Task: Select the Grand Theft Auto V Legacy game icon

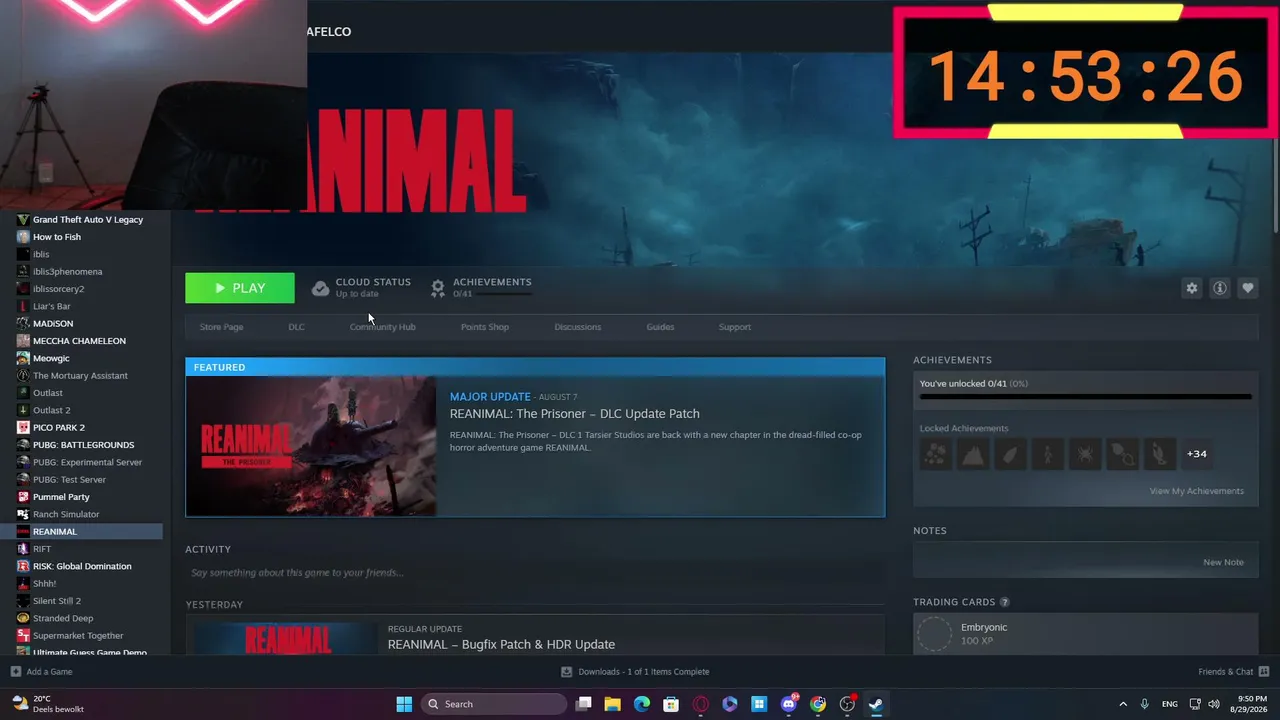Action: tap(23, 220)
